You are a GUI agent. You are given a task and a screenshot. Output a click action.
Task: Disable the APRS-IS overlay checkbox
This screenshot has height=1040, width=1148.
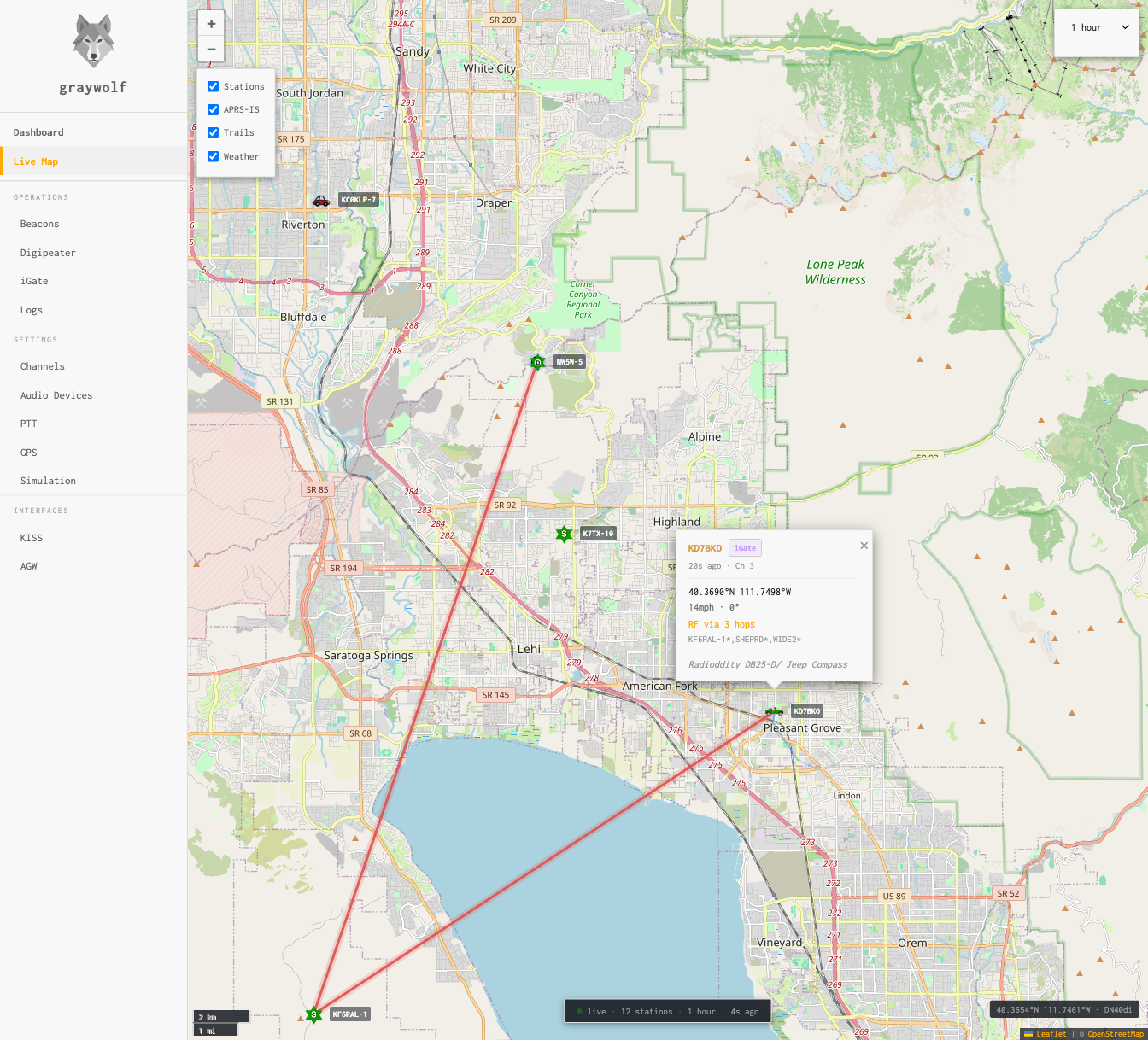click(x=213, y=109)
